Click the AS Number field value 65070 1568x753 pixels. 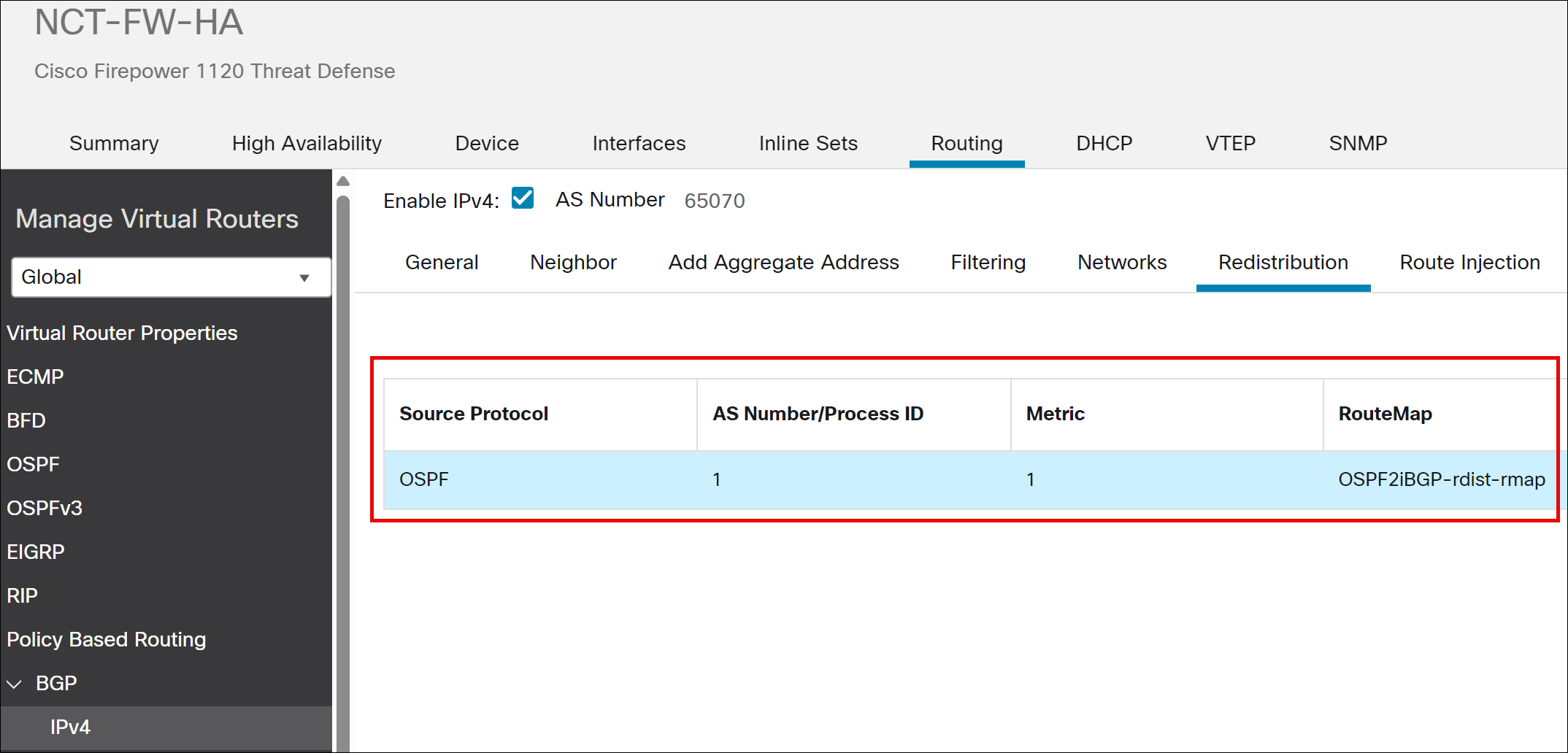pyautogui.click(x=714, y=201)
